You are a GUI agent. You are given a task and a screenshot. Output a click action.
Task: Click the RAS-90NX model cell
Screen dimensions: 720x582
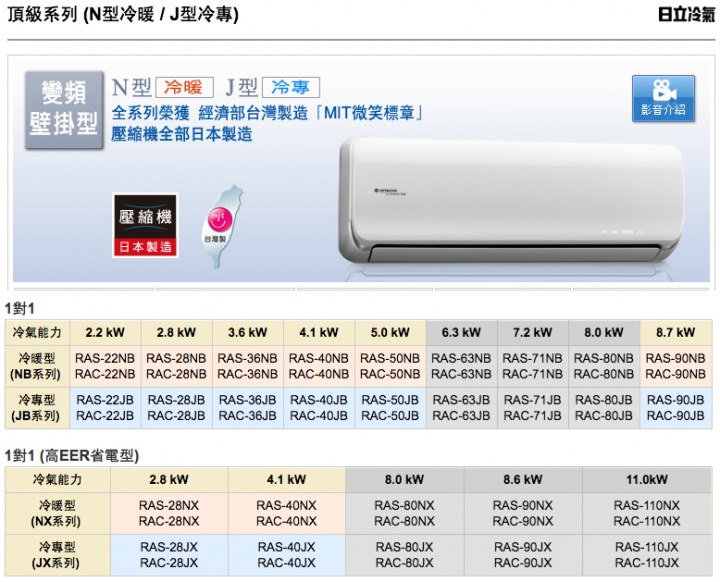[x=523, y=513]
